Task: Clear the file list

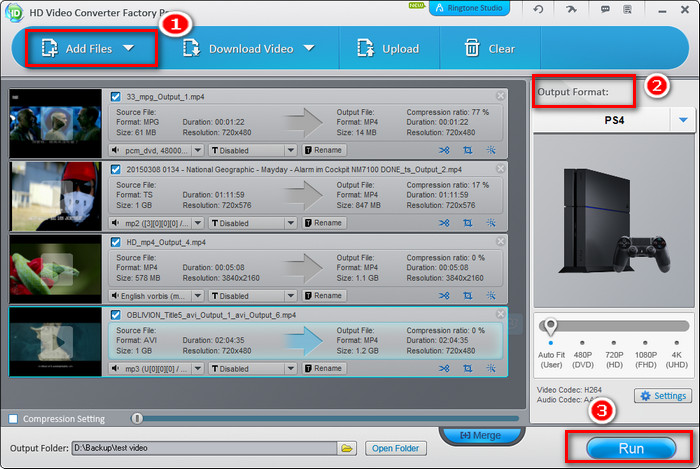Action: [490, 49]
